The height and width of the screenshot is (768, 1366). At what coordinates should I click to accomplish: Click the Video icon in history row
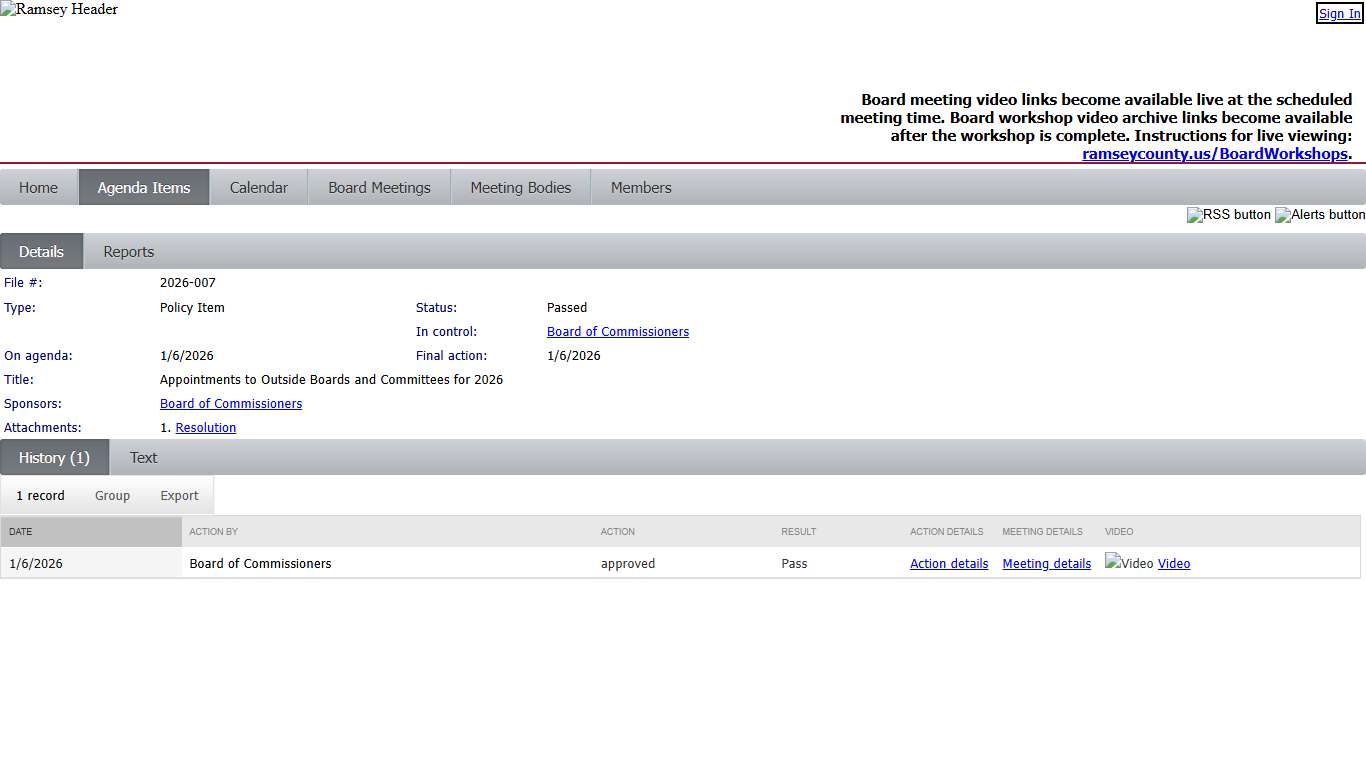point(1129,563)
